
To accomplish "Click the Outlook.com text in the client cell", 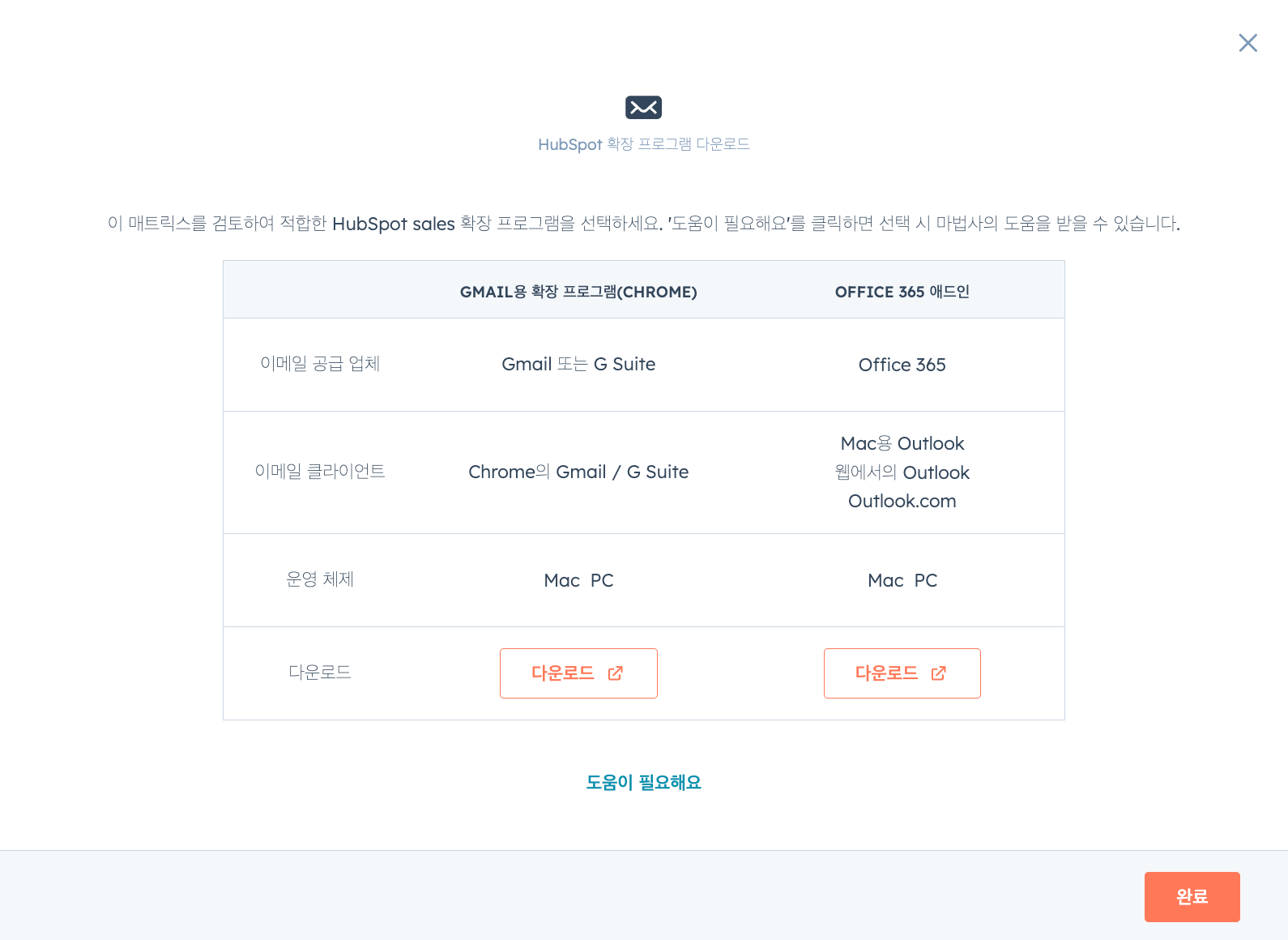I will click(x=902, y=502).
